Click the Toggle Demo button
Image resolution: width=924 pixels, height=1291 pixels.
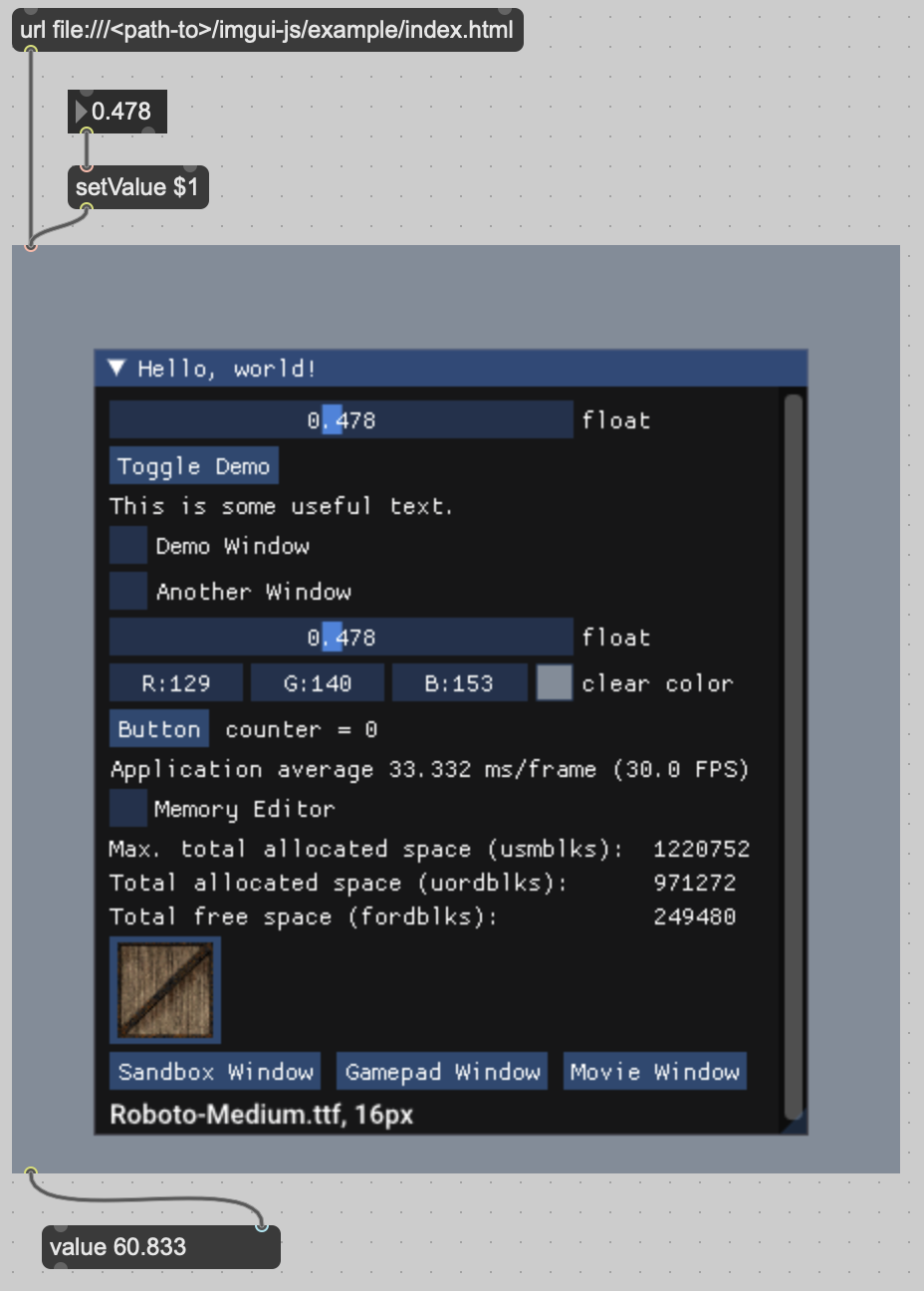click(x=194, y=466)
